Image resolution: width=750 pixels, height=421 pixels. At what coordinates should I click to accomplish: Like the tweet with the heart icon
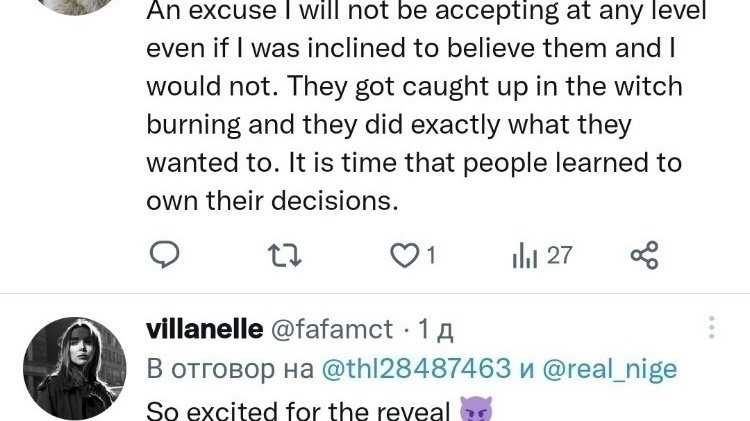[404, 256]
